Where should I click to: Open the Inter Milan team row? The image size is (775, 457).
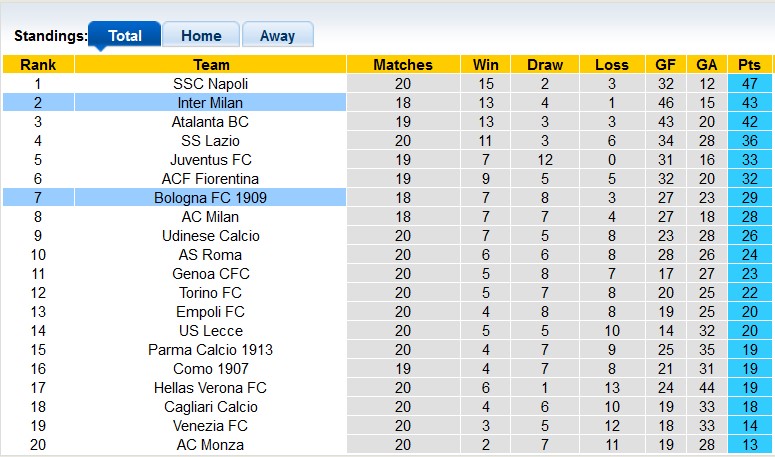tap(211, 103)
